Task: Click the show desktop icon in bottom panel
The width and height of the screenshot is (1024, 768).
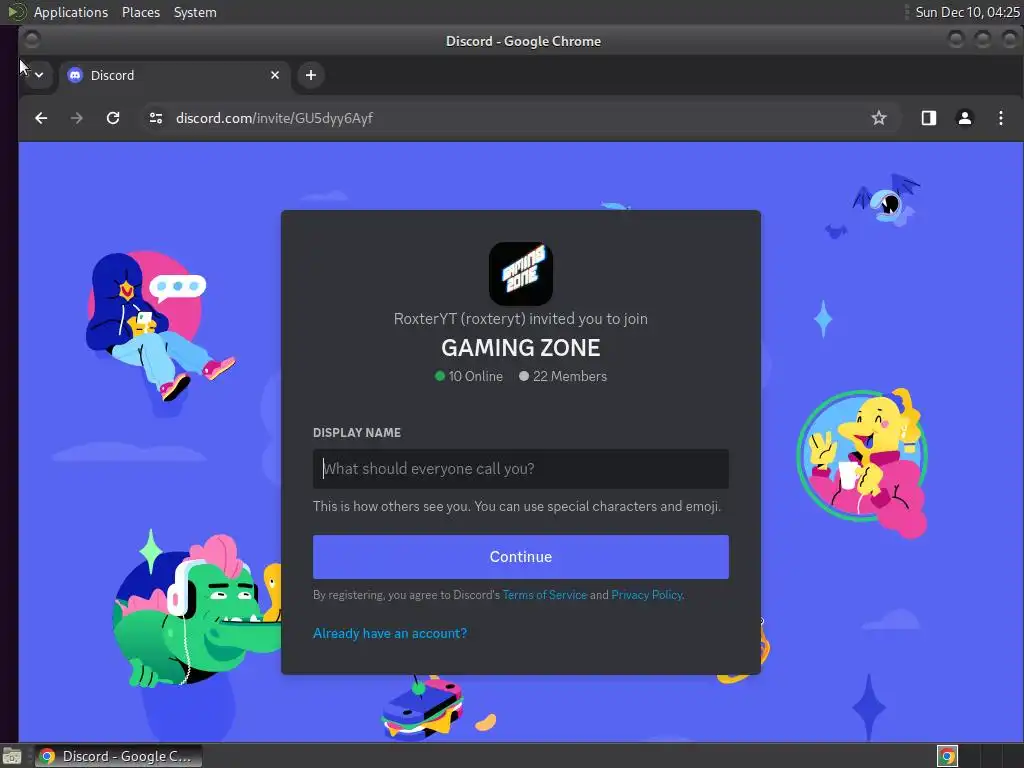Action: (12, 756)
